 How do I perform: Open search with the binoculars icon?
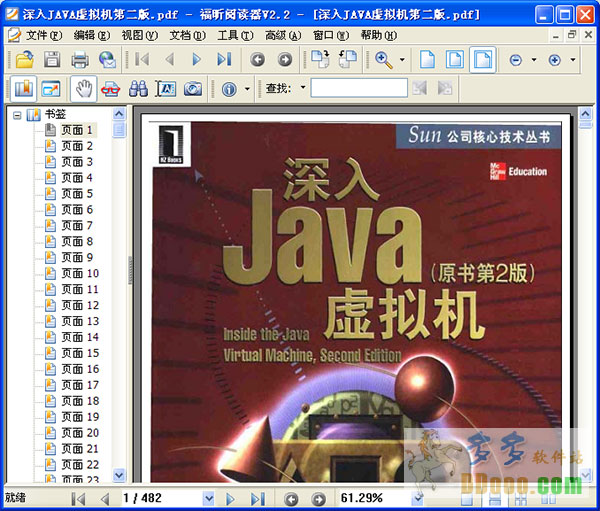point(138,89)
